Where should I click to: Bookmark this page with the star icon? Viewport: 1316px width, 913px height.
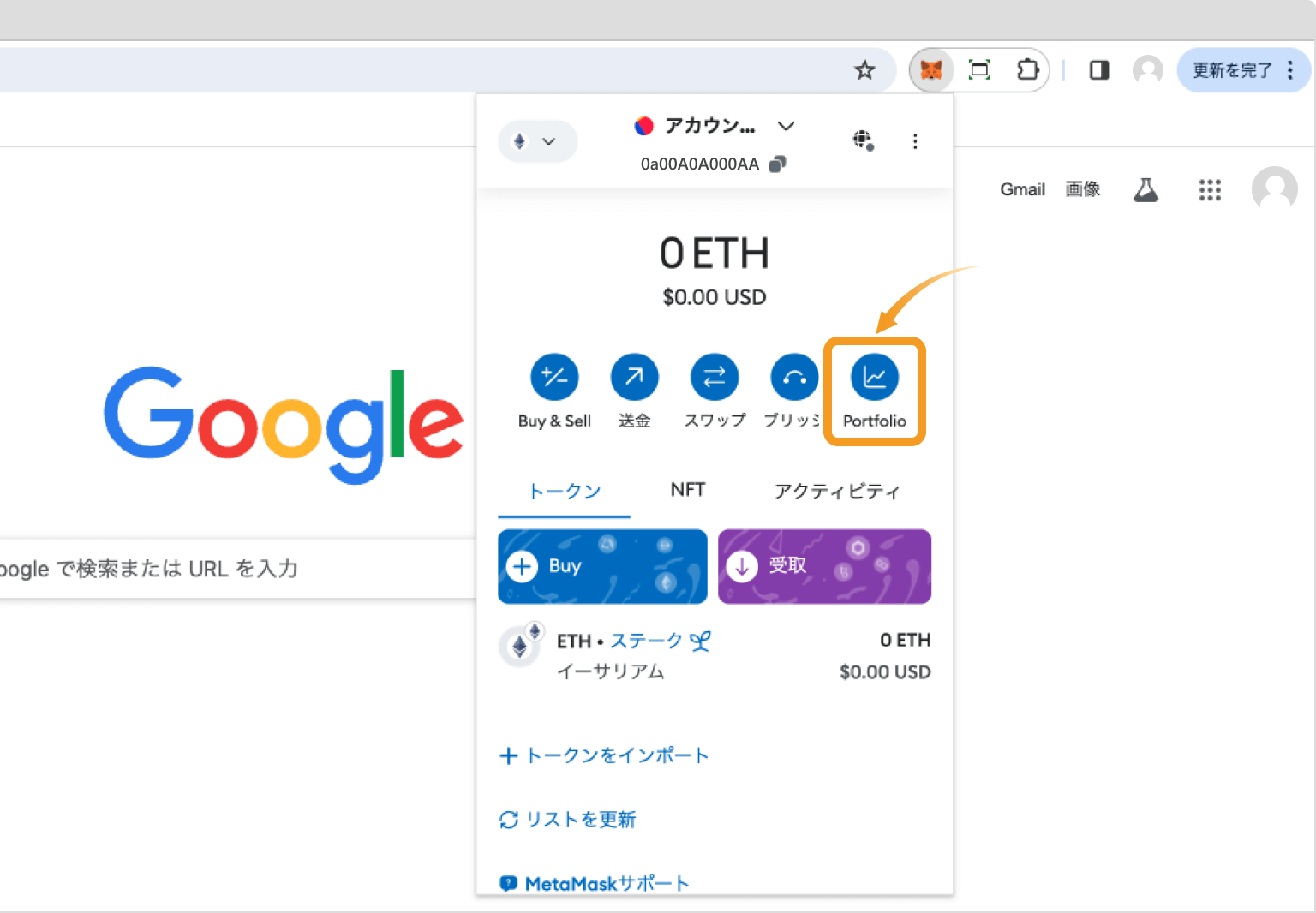864,70
